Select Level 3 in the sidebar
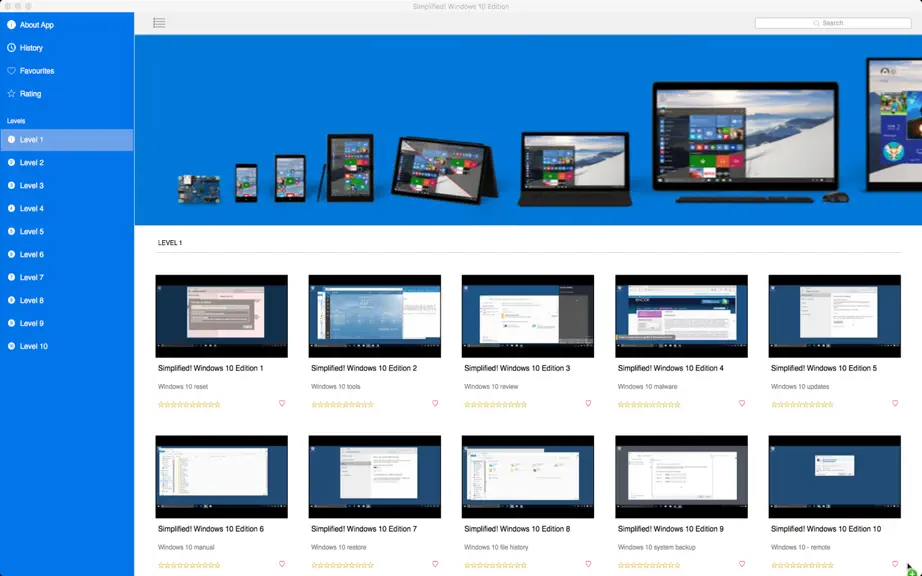 tap(66, 186)
